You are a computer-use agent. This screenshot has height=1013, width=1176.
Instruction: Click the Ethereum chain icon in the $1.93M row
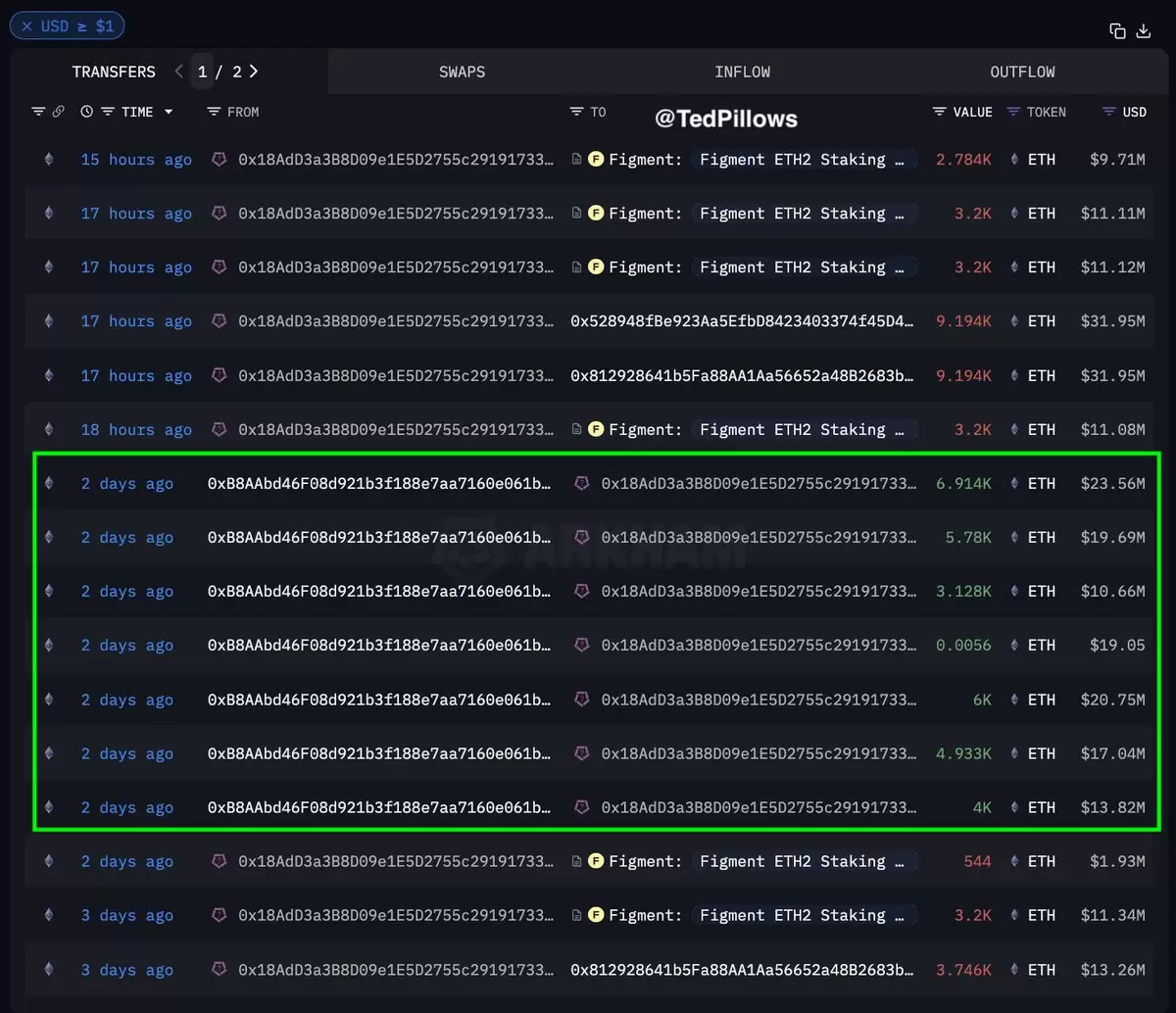[x=48, y=862]
